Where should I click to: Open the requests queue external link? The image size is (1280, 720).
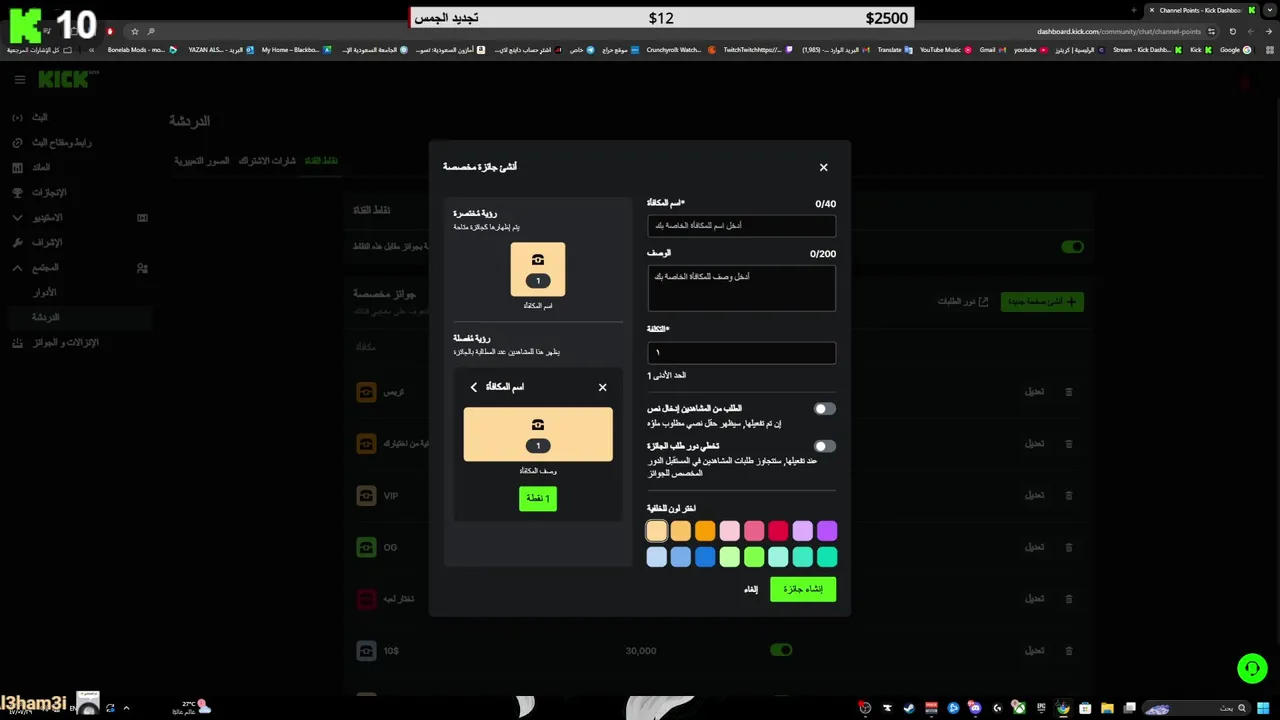pos(963,301)
